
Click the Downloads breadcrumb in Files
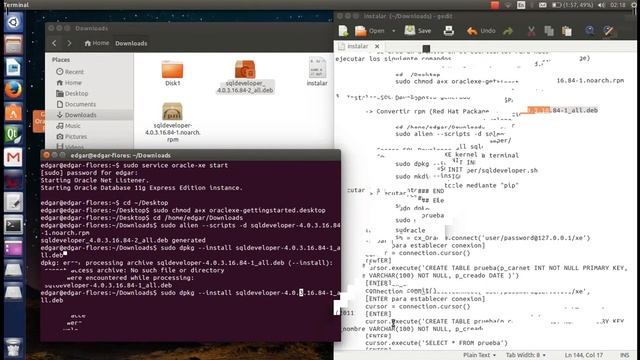(x=131, y=43)
